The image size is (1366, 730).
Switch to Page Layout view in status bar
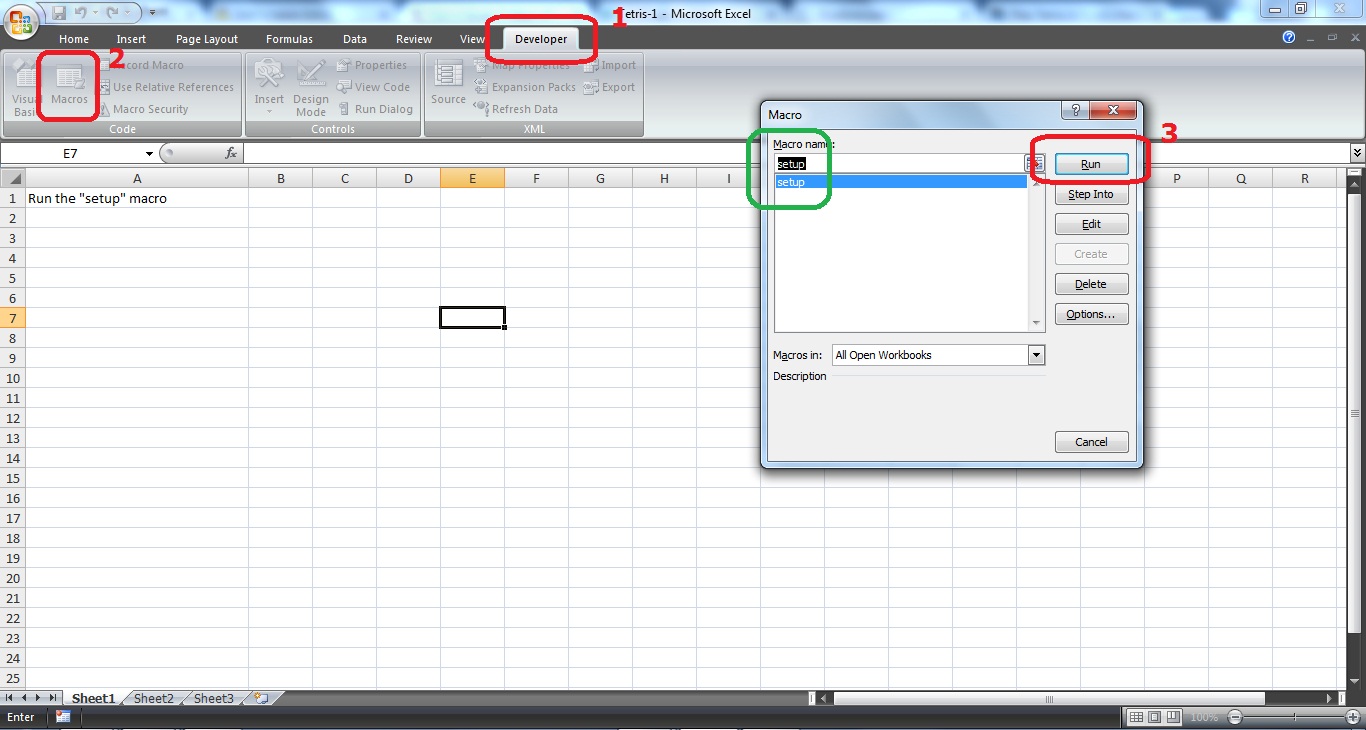pos(1153,716)
